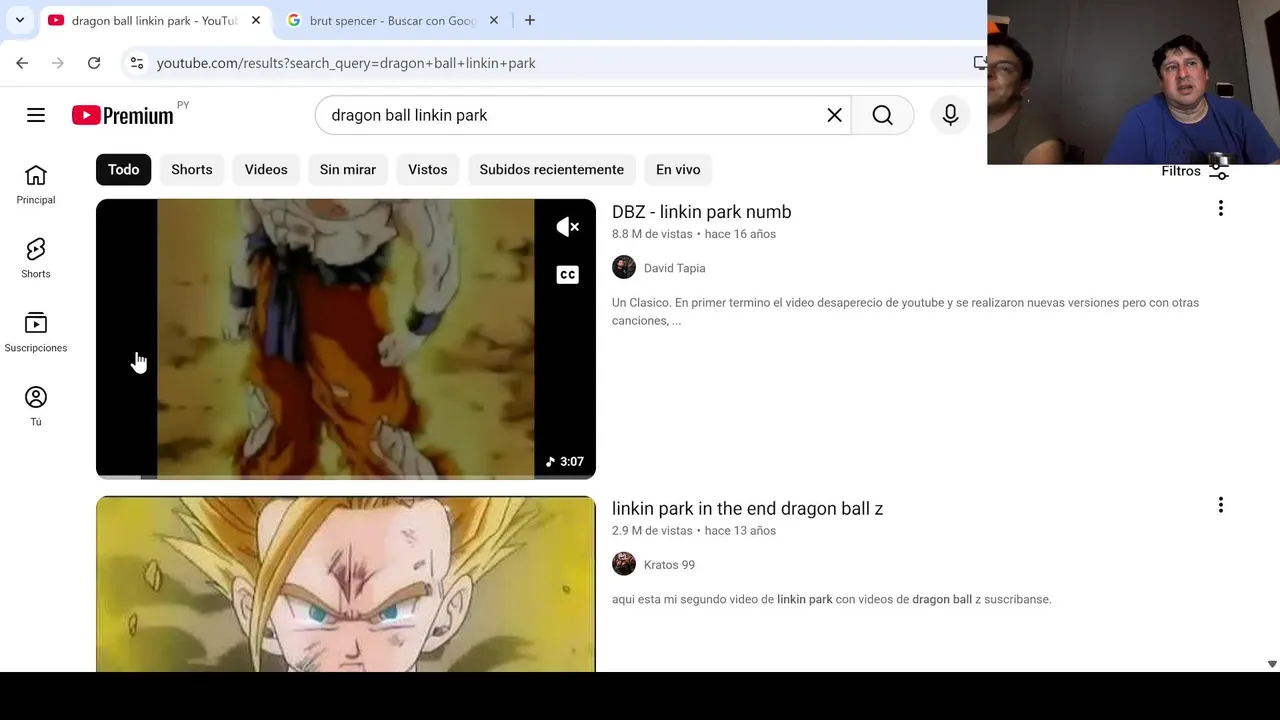Open more options for DBZ numb video
Screen dimensions: 1280x720
(x=1220, y=208)
